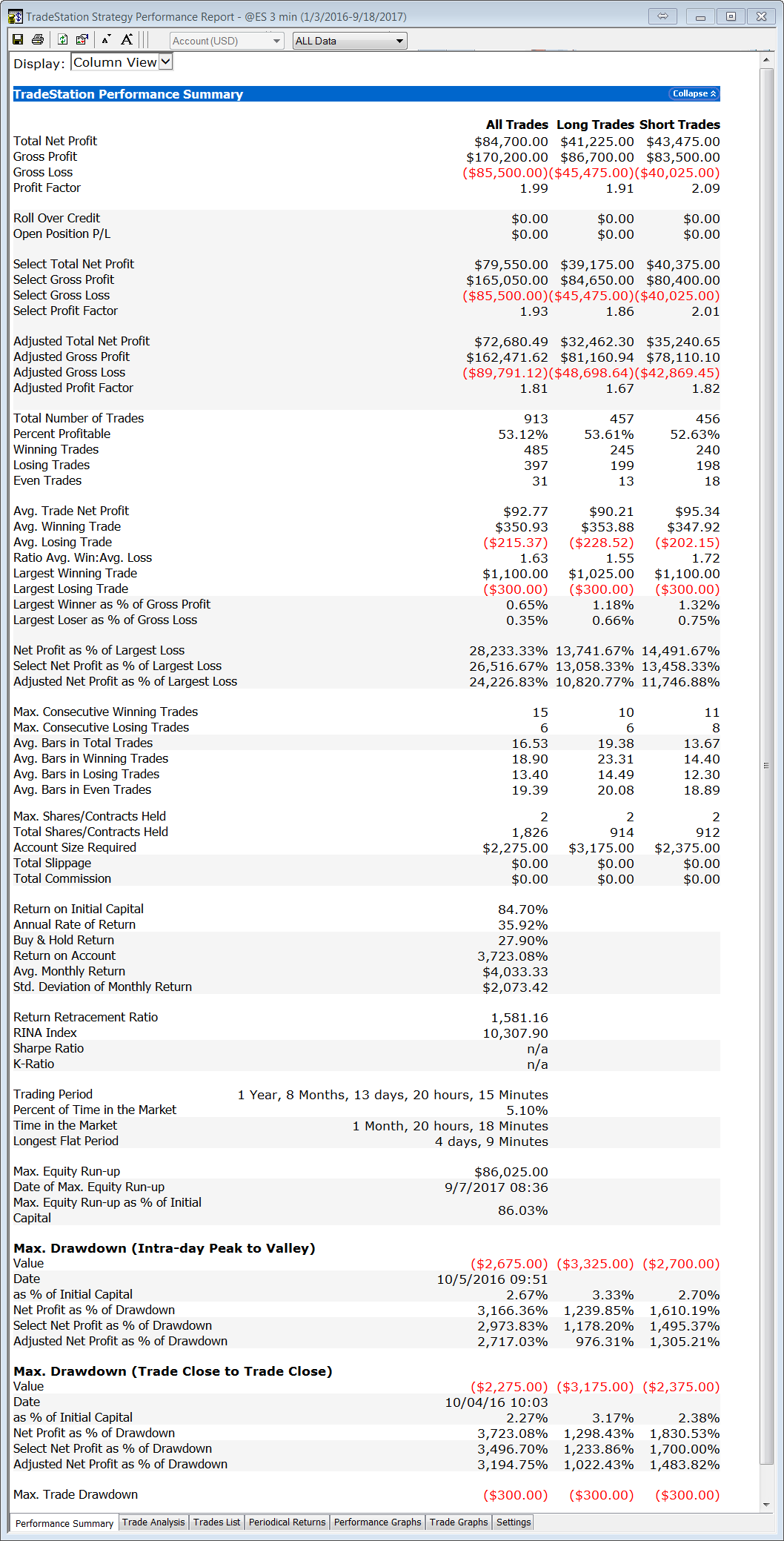The image size is (784, 1541).
Task: Click the scrollbar down arrow
Action: pyautogui.click(x=766, y=1504)
